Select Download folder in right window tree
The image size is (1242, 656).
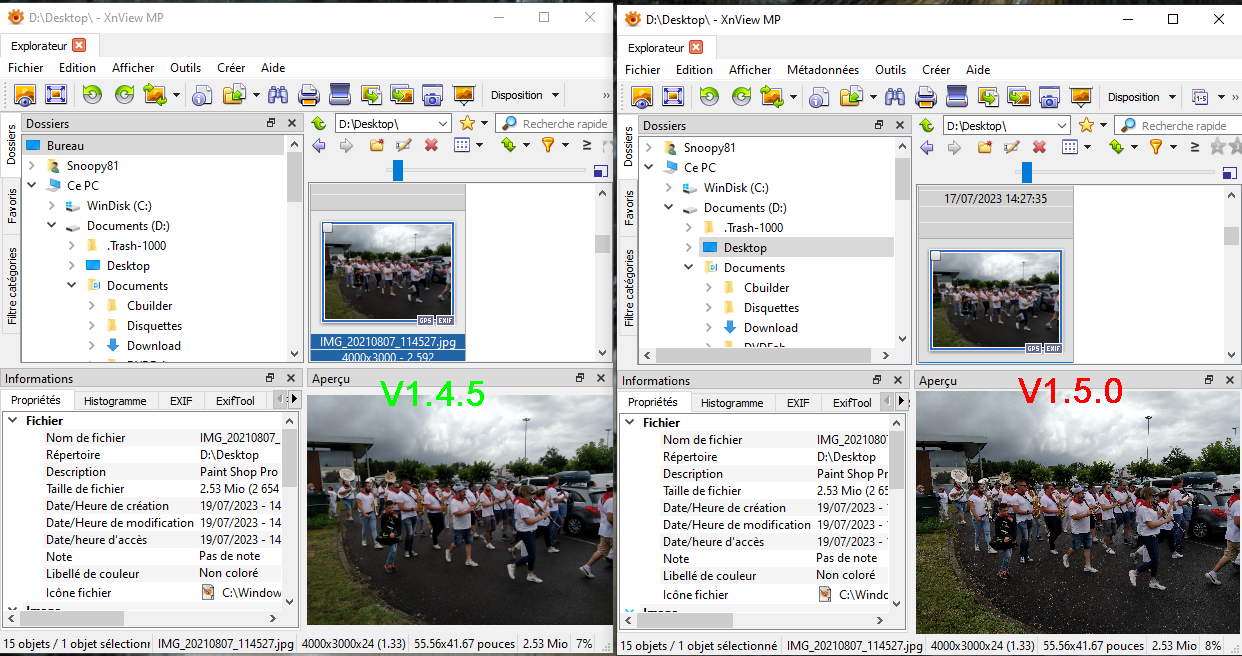tap(770, 328)
